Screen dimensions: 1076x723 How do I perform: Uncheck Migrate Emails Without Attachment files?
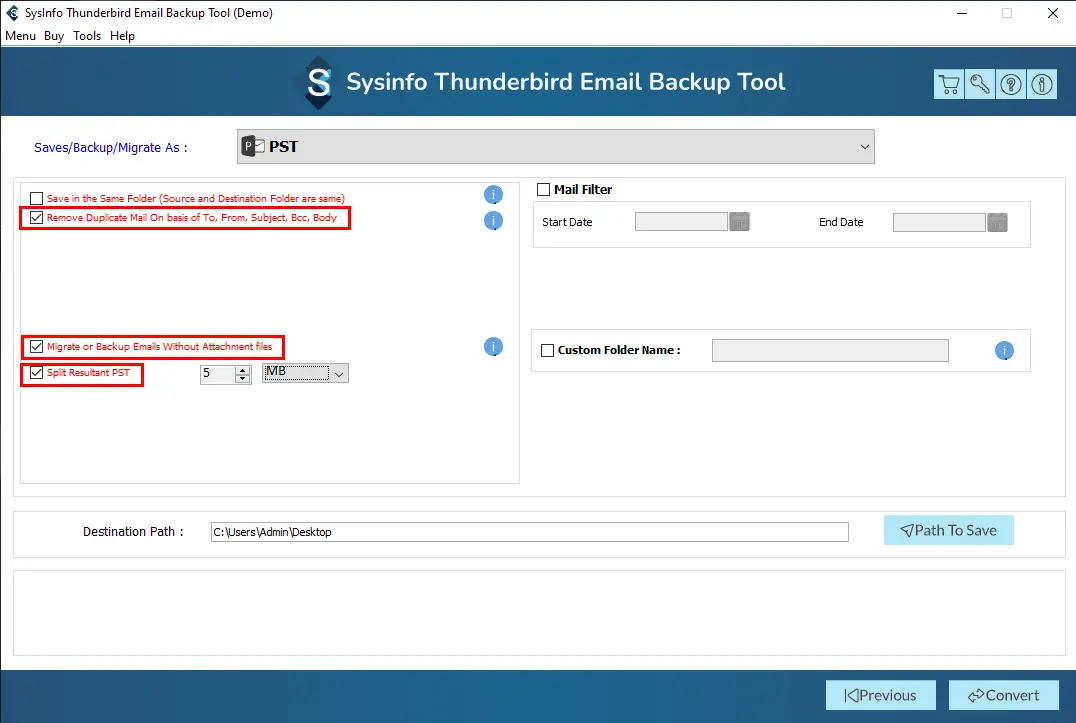(36, 346)
